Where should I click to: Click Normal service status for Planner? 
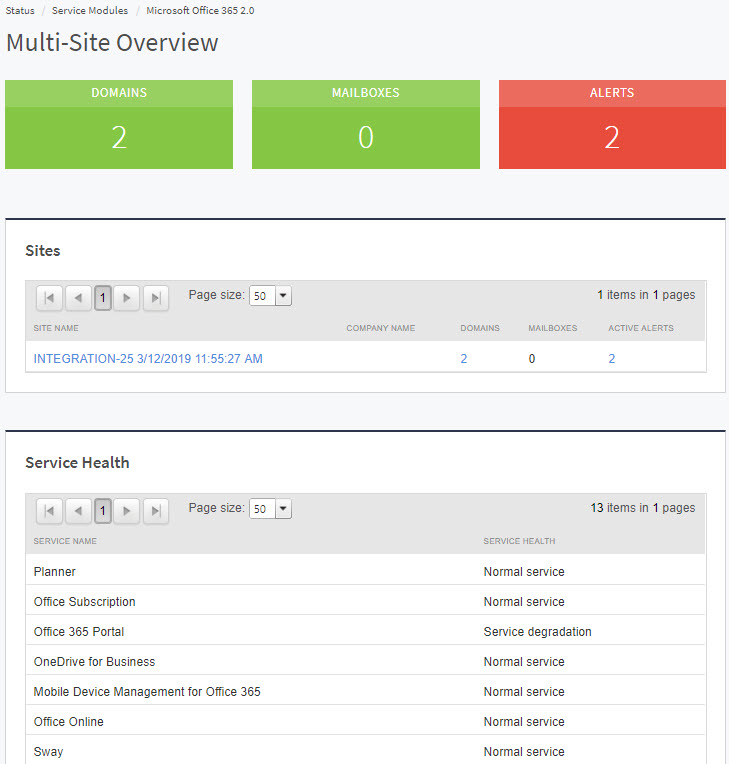[524, 572]
